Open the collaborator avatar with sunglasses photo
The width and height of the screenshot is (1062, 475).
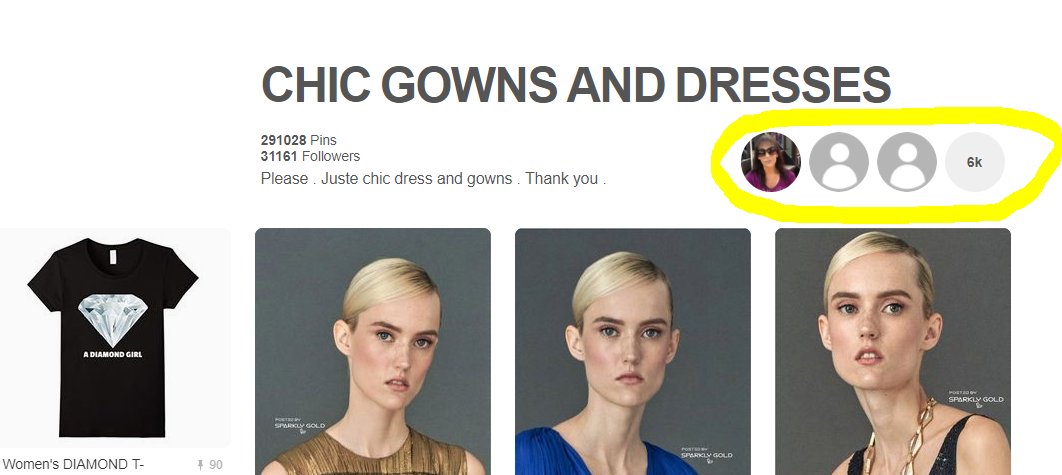click(771, 162)
